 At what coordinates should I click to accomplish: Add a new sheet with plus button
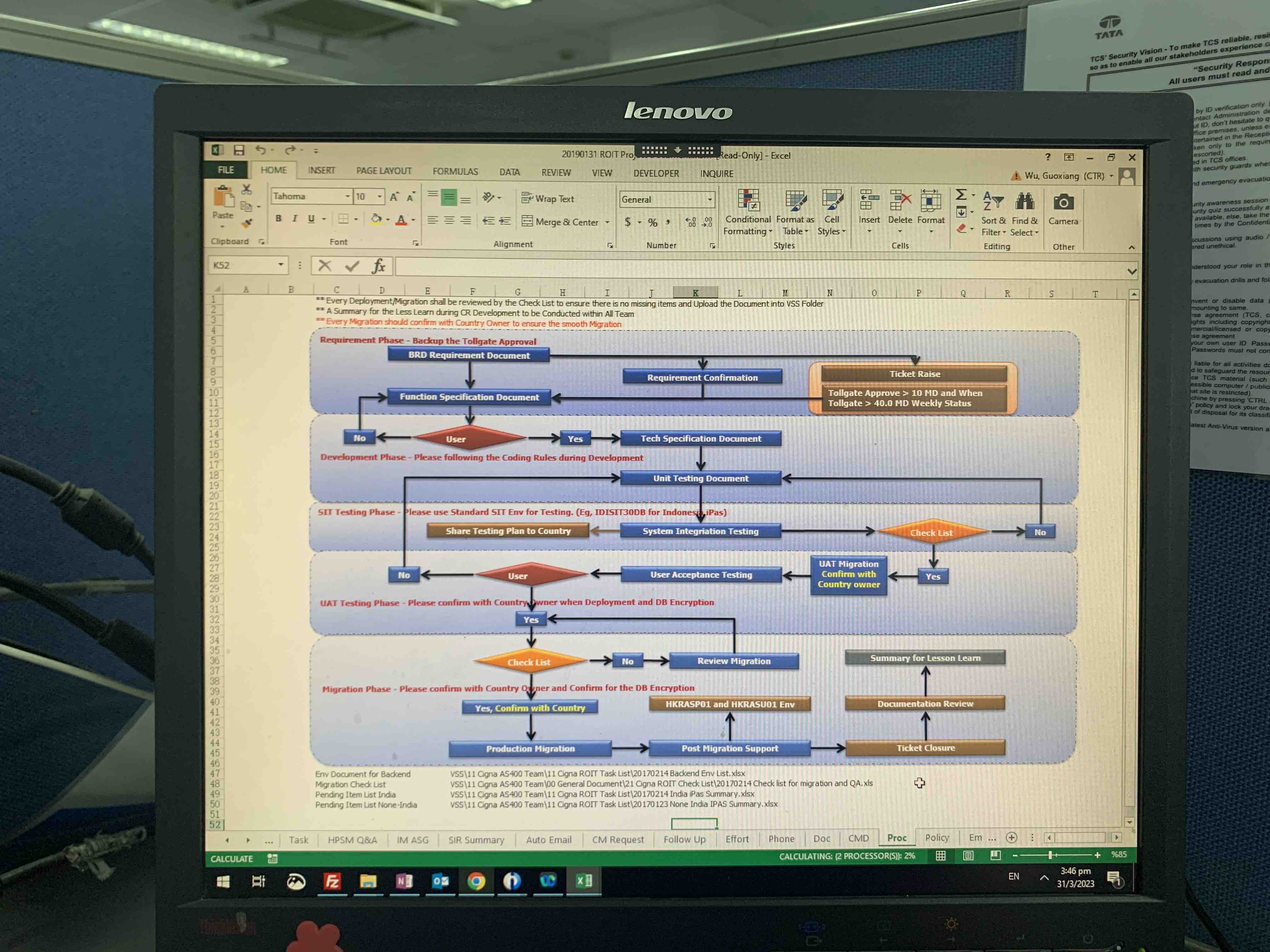click(1012, 838)
